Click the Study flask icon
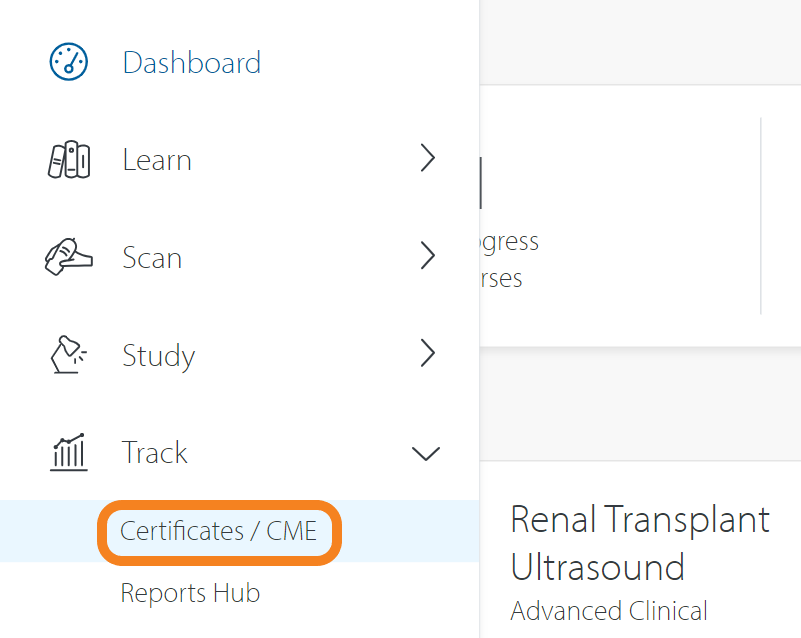 68,355
